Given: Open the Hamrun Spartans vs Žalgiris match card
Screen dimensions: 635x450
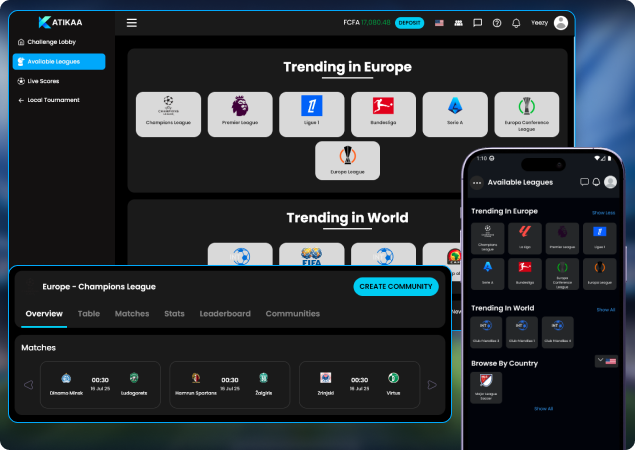Looking at the screenshot, I should 230,385.
